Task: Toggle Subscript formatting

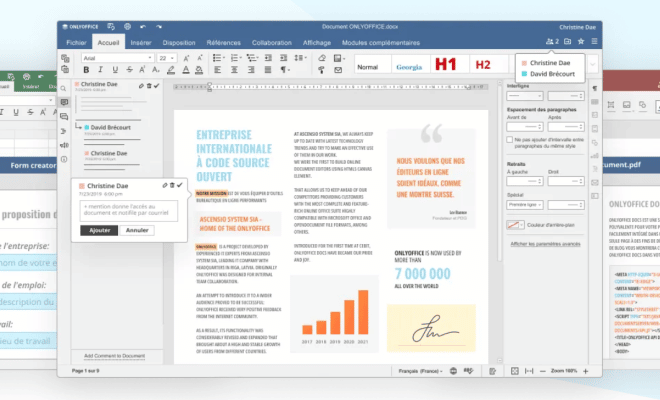Action: (x=156, y=69)
